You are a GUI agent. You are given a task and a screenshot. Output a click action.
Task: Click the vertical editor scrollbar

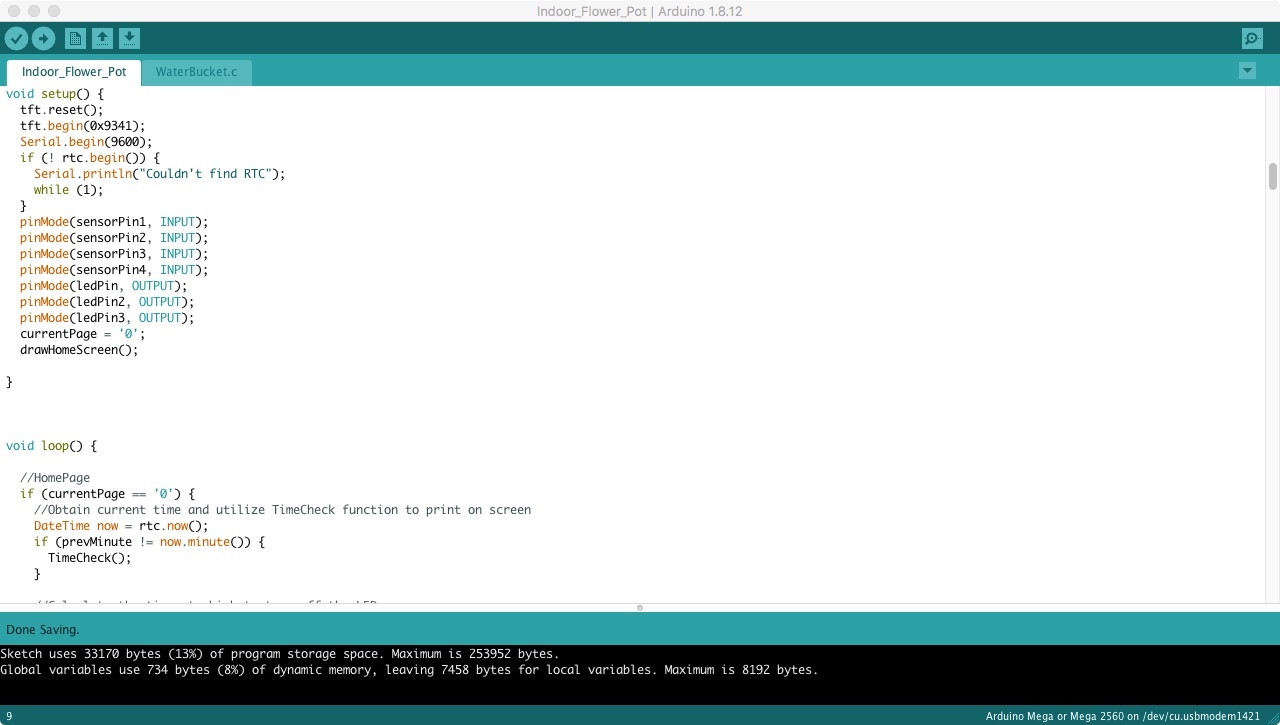(1271, 178)
